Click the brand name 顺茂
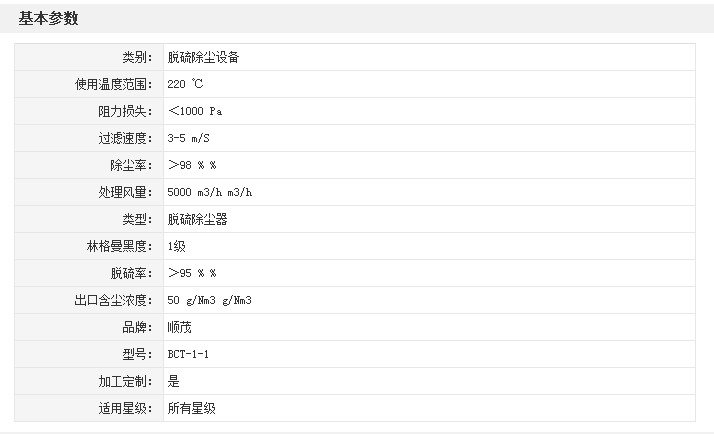 pyautogui.click(x=179, y=327)
